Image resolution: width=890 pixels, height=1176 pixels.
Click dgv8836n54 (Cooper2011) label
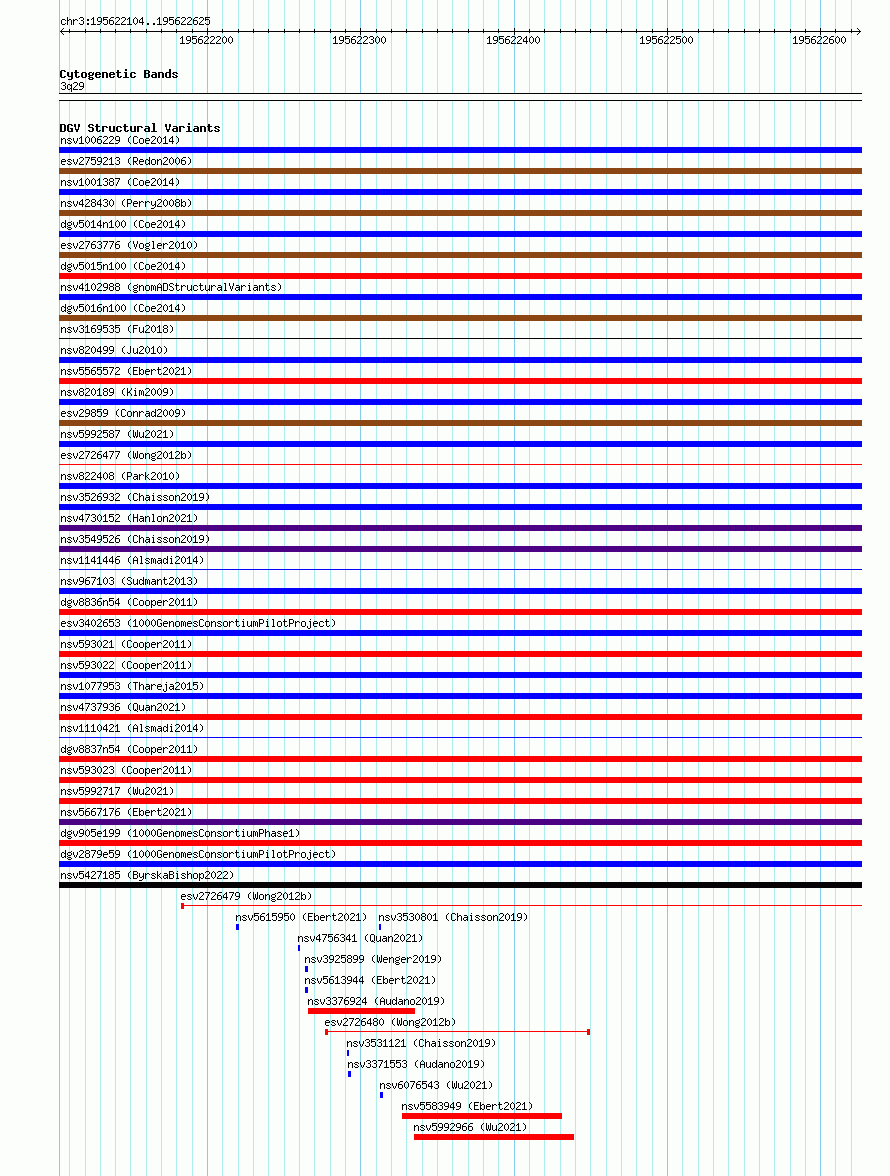tap(129, 602)
